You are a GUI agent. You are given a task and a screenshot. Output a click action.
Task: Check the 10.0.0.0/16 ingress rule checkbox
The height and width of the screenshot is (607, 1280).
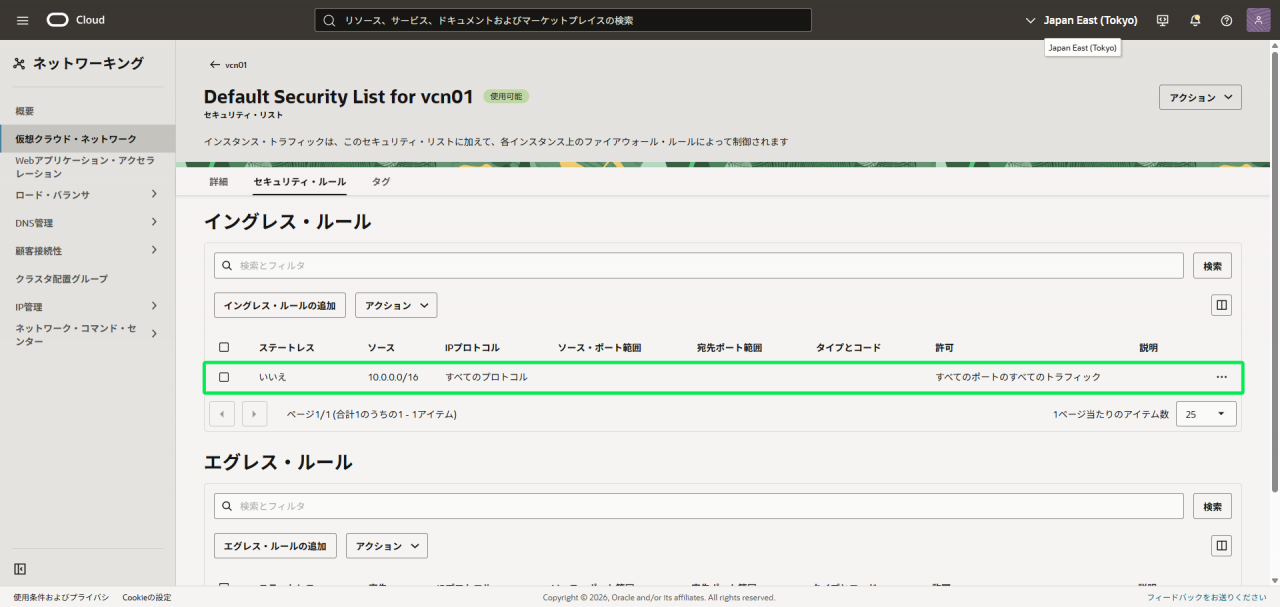coord(224,377)
